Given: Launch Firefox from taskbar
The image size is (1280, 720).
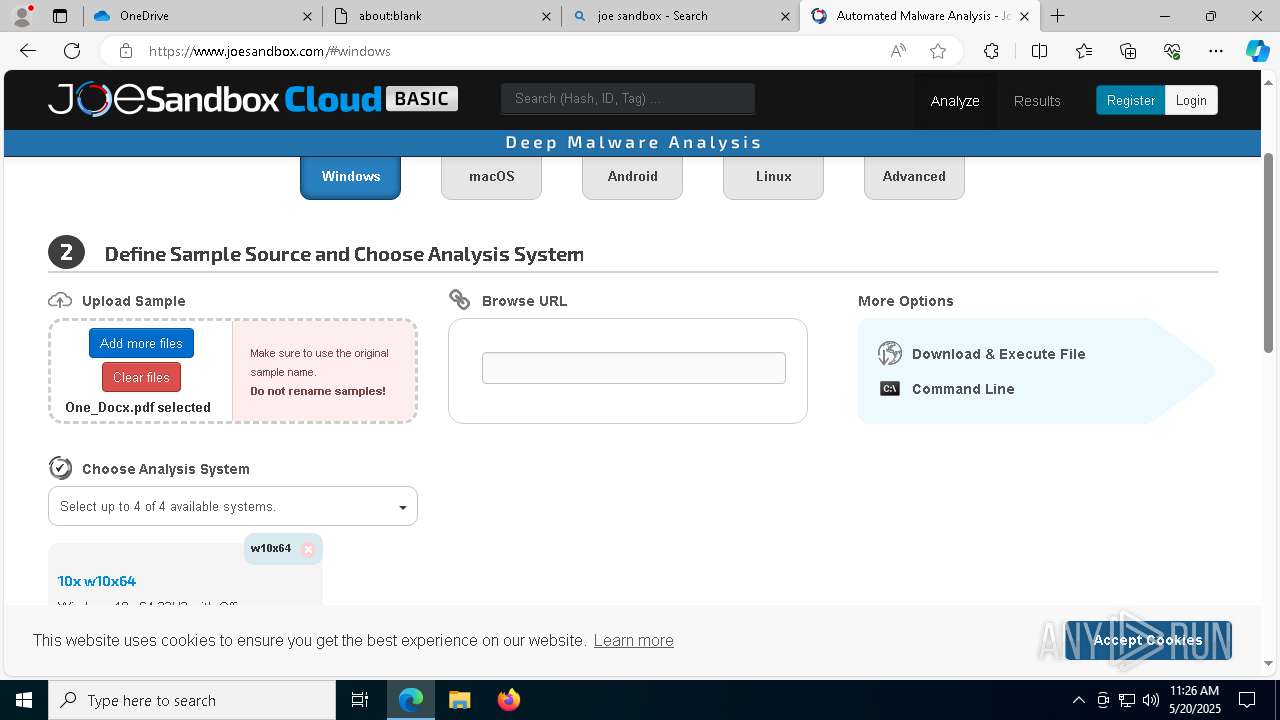Looking at the screenshot, I should point(509,700).
